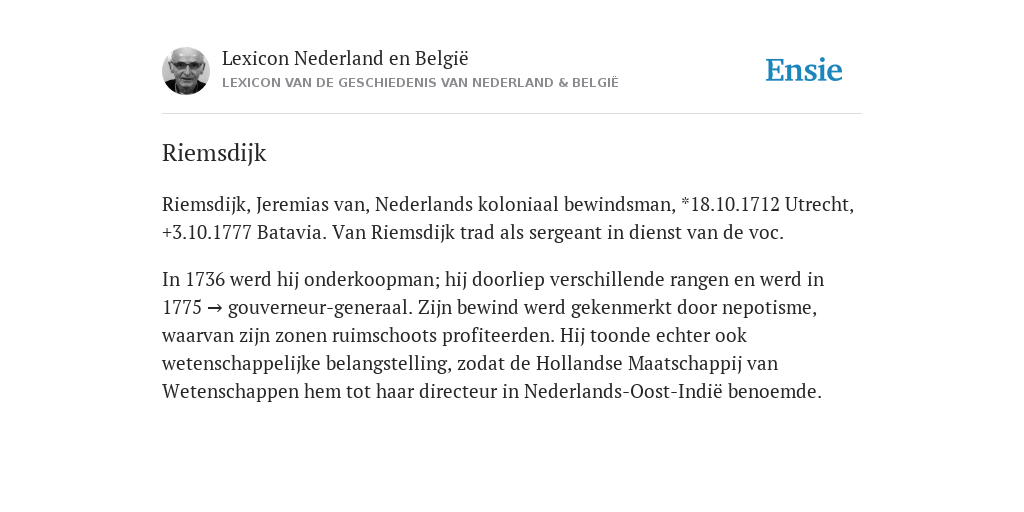Click the author's round avatar photo
Screen dimensions: 1024x512
pos(186,71)
